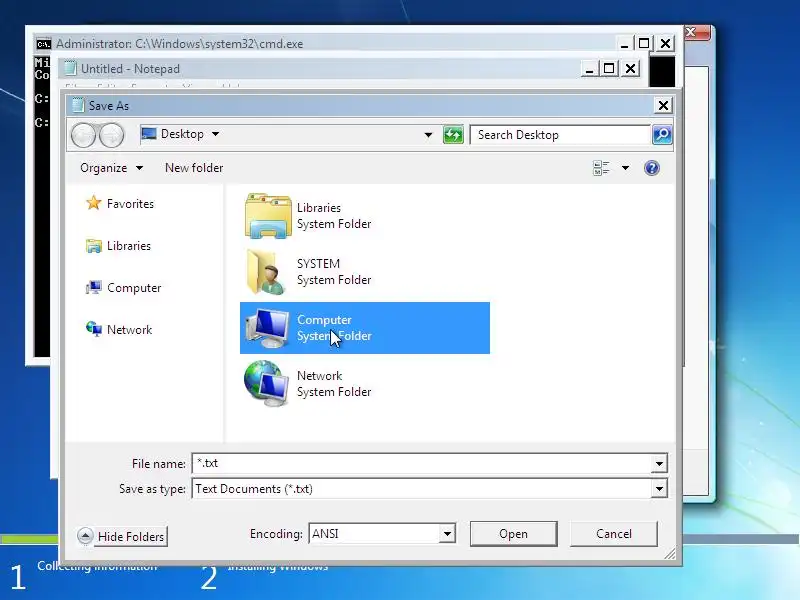This screenshot has height=600, width=800.
Task: Click the Hide Folders arrow icon
Action: tap(85, 536)
